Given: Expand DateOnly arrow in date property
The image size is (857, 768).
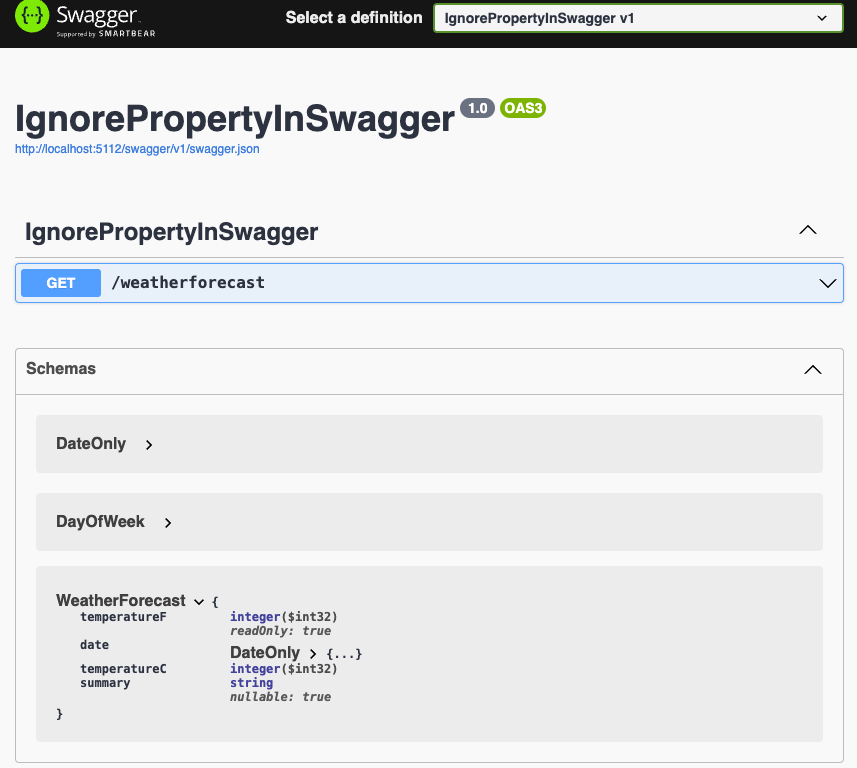Looking at the screenshot, I should click(313, 653).
